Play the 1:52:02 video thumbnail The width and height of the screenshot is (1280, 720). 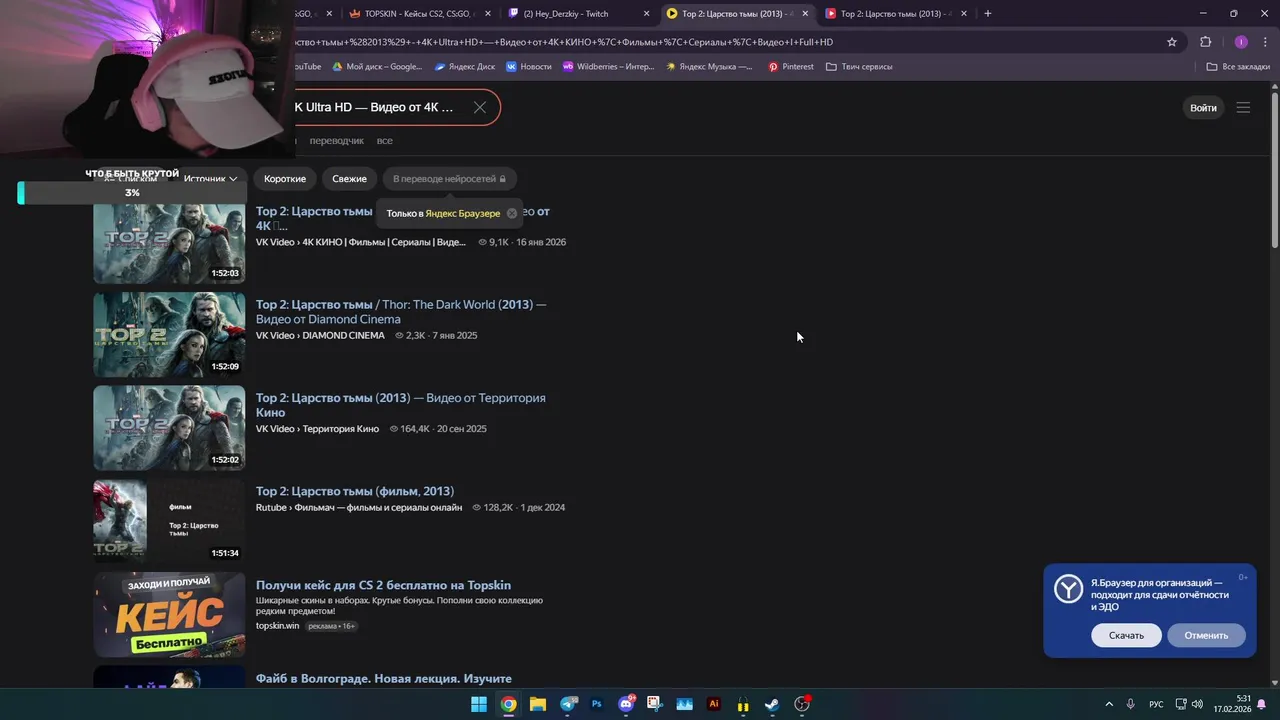tap(169, 428)
